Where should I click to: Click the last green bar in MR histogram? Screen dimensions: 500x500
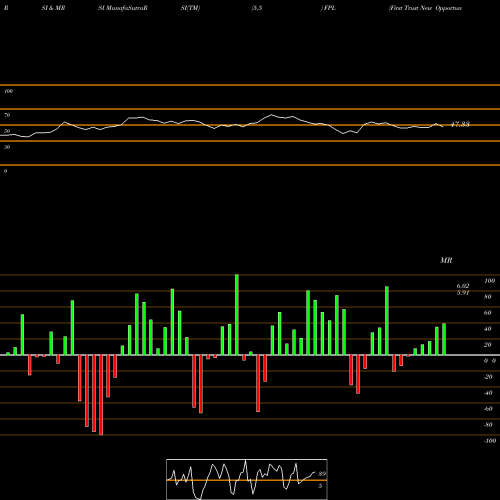pyautogui.click(x=444, y=339)
